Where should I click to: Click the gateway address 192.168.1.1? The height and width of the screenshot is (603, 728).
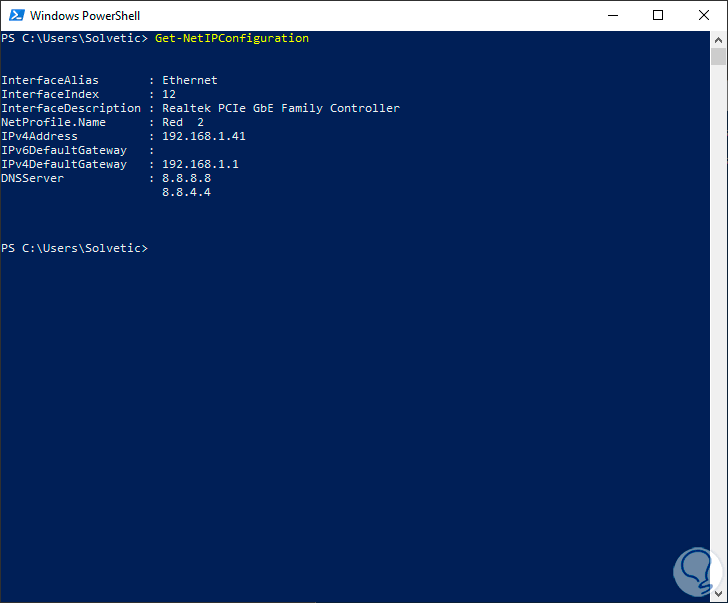click(x=200, y=164)
